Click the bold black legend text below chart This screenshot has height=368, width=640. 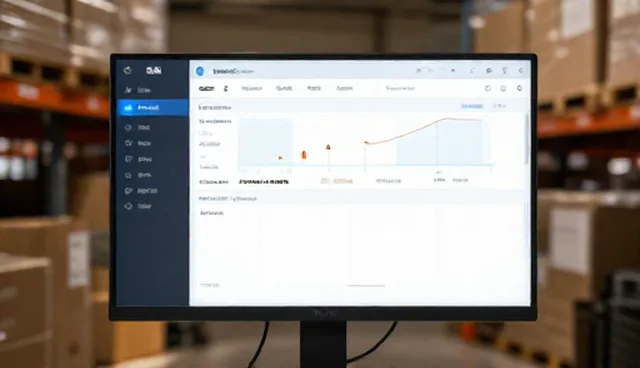tap(264, 182)
